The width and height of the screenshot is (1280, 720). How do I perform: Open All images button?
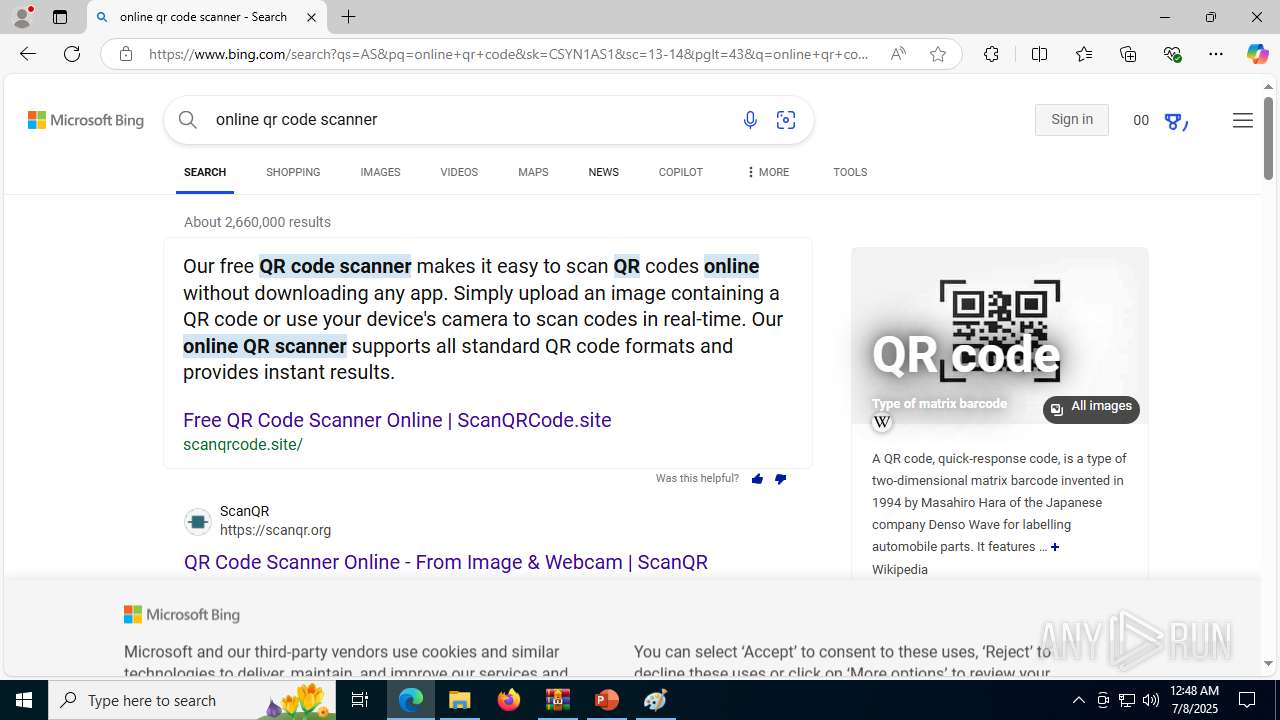click(1091, 408)
